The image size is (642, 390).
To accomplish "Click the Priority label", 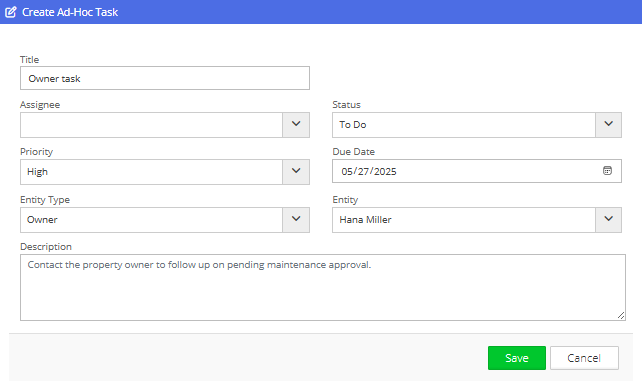I will coord(36,152).
